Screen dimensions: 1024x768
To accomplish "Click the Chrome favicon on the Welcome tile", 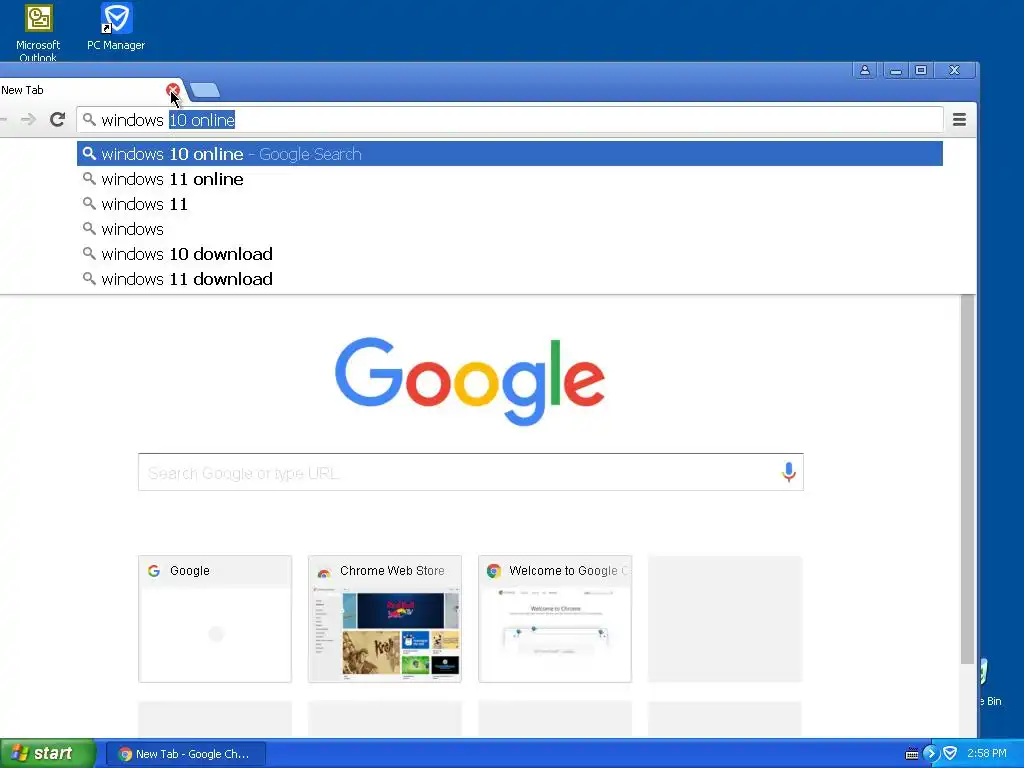I will tap(494, 571).
